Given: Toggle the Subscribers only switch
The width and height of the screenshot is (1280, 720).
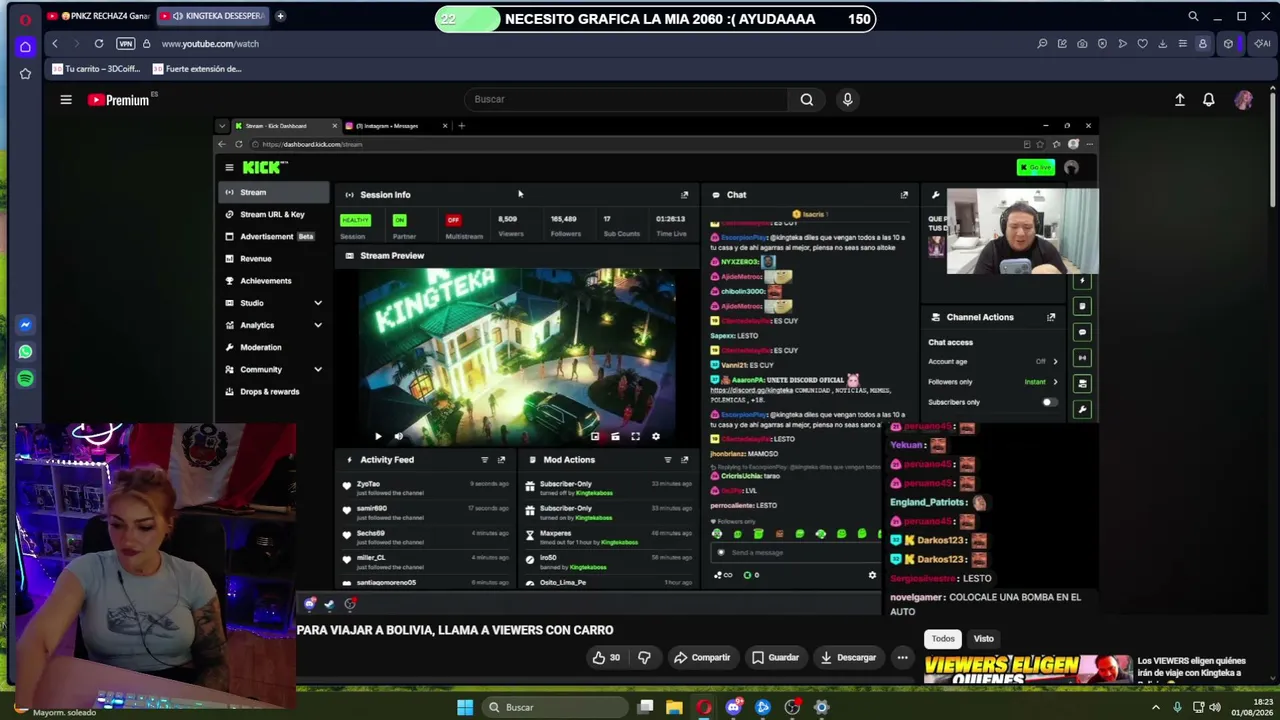Looking at the screenshot, I should (x=1048, y=402).
